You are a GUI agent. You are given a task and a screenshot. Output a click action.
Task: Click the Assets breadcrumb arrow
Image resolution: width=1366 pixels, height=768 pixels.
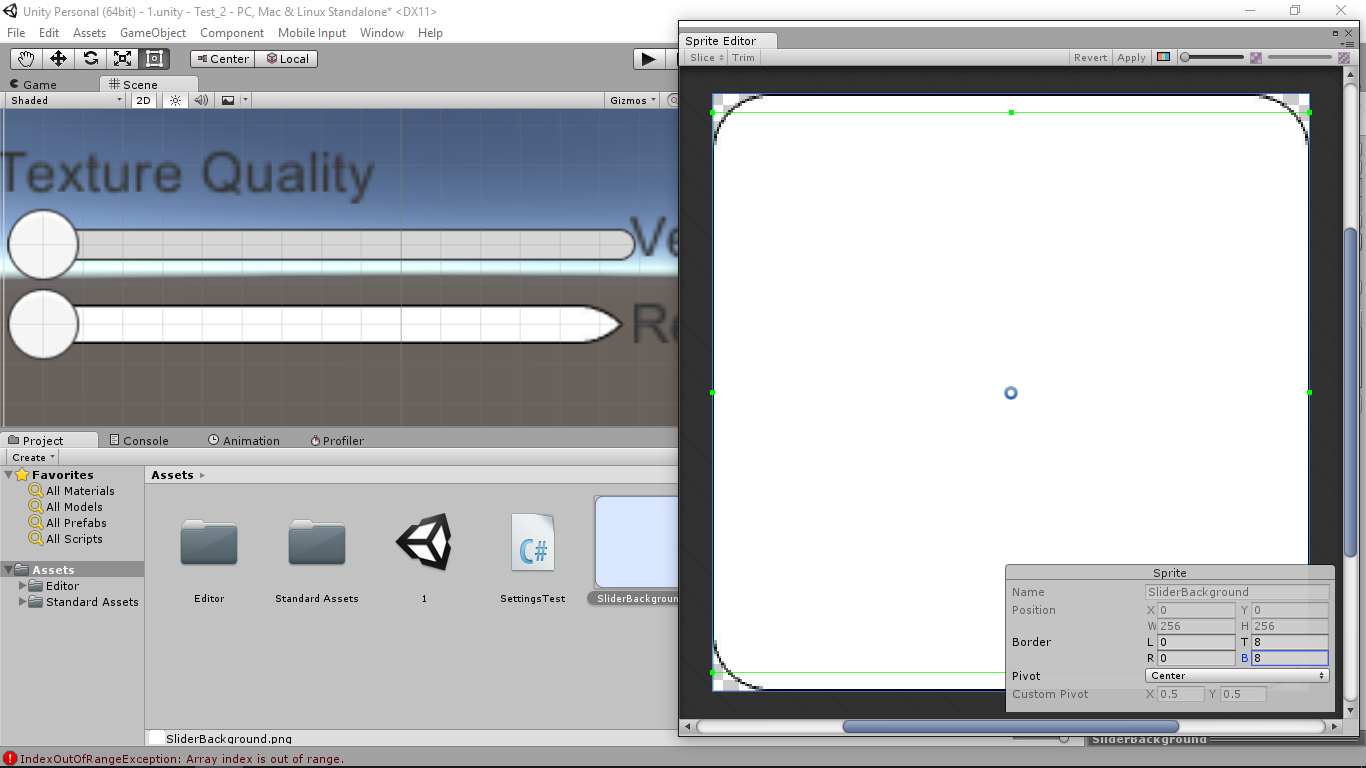pyautogui.click(x=202, y=475)
